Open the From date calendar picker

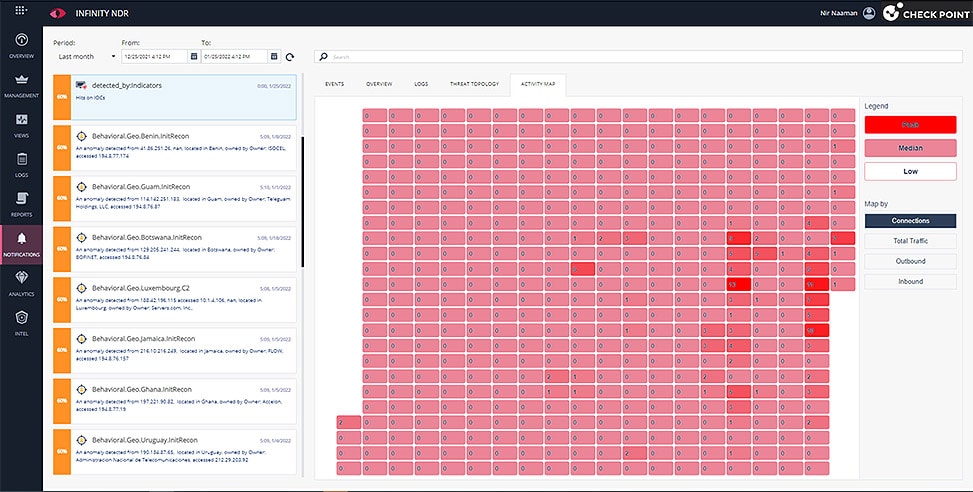pyautogui.click(x=194, y=56)
